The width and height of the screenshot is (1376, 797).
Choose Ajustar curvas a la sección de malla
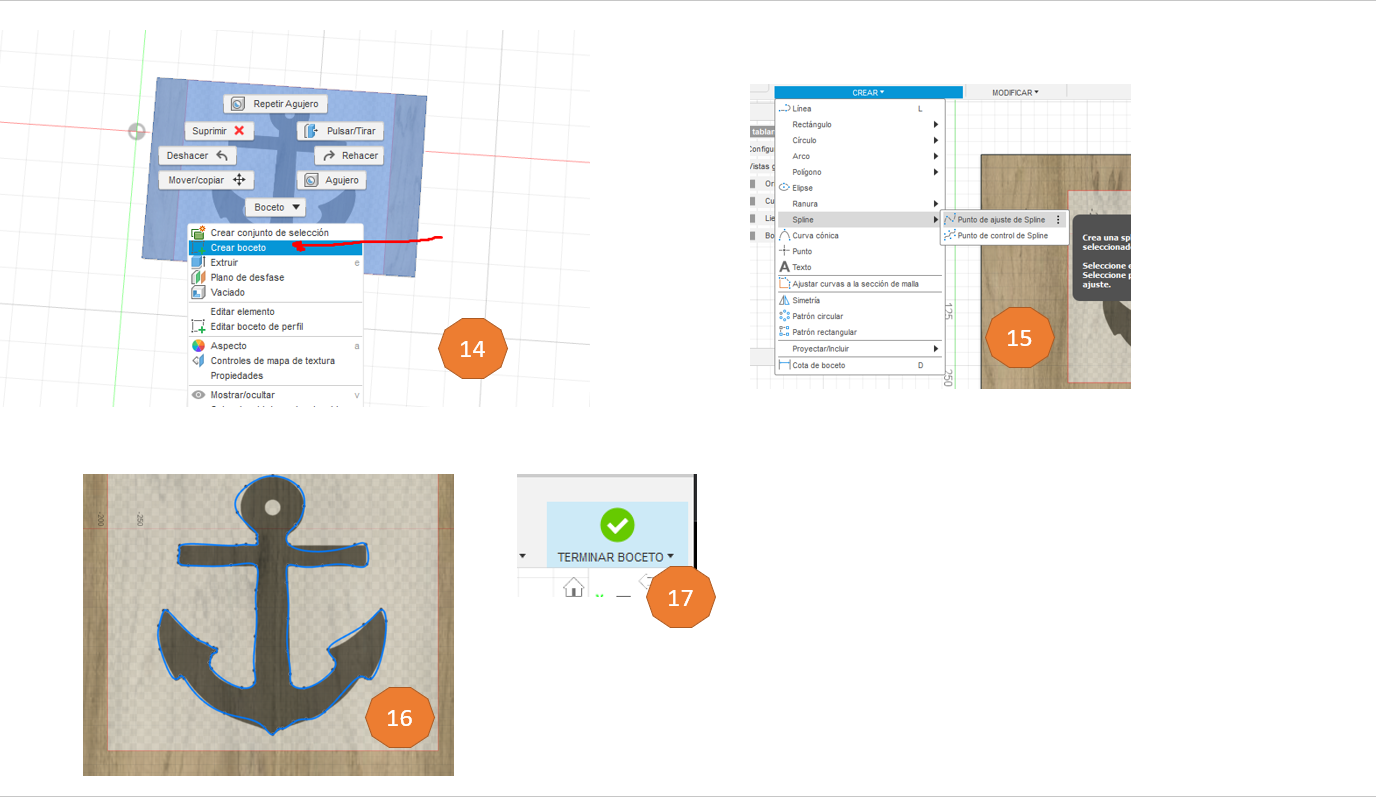pos(859,284)
